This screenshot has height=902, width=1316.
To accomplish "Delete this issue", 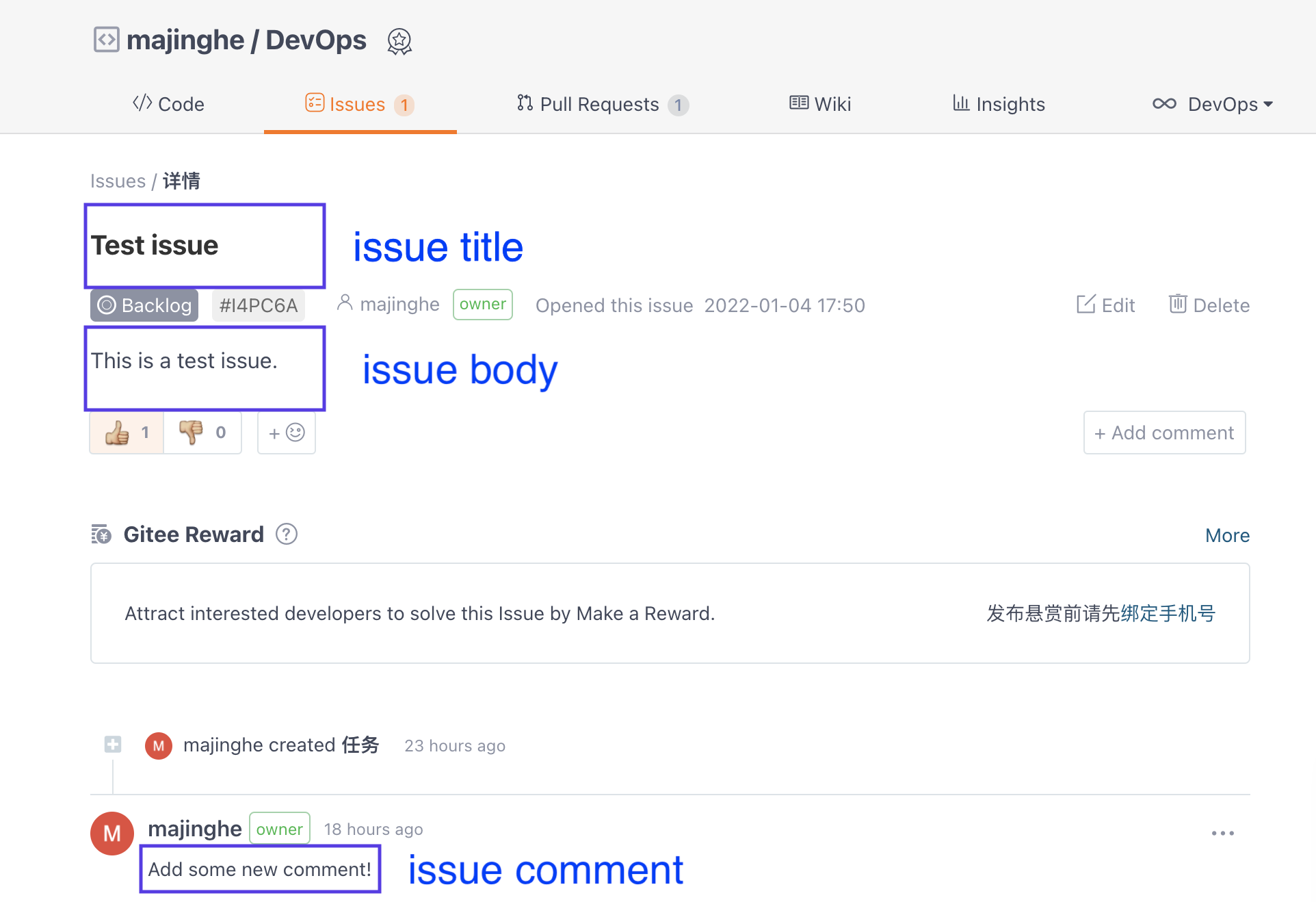I will click(1209, 305).
